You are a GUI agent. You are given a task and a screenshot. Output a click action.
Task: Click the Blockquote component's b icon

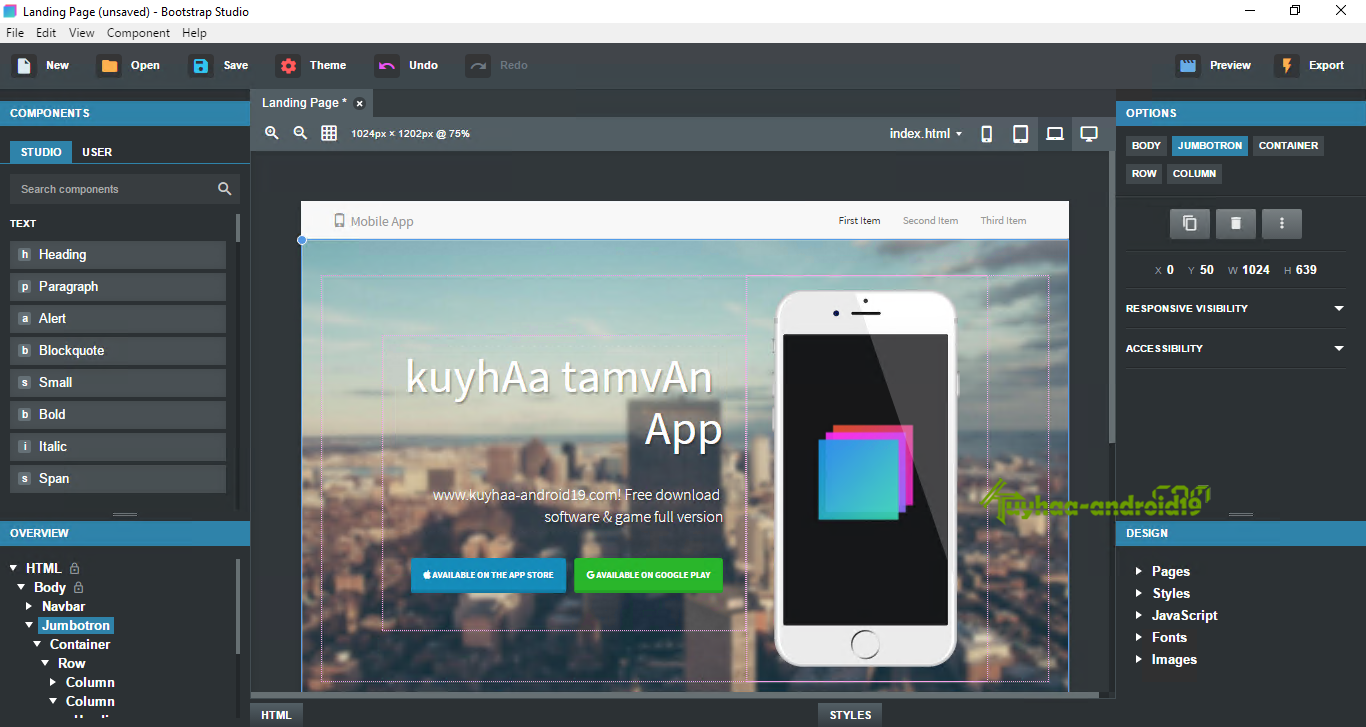pos(24,351)
